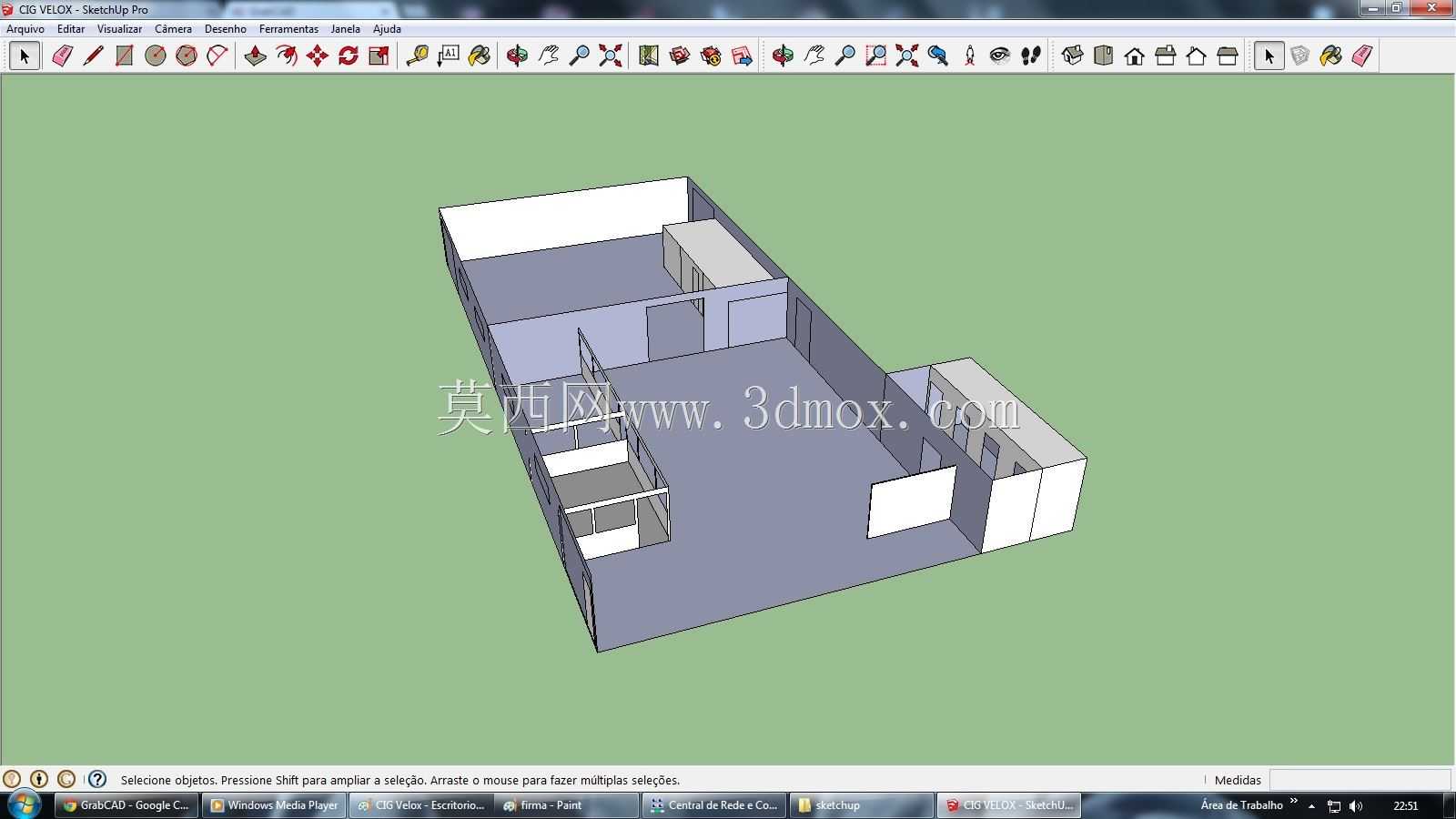
Task: Switch to Top view
Action: pyautogui.click(x=1103, y=56)
